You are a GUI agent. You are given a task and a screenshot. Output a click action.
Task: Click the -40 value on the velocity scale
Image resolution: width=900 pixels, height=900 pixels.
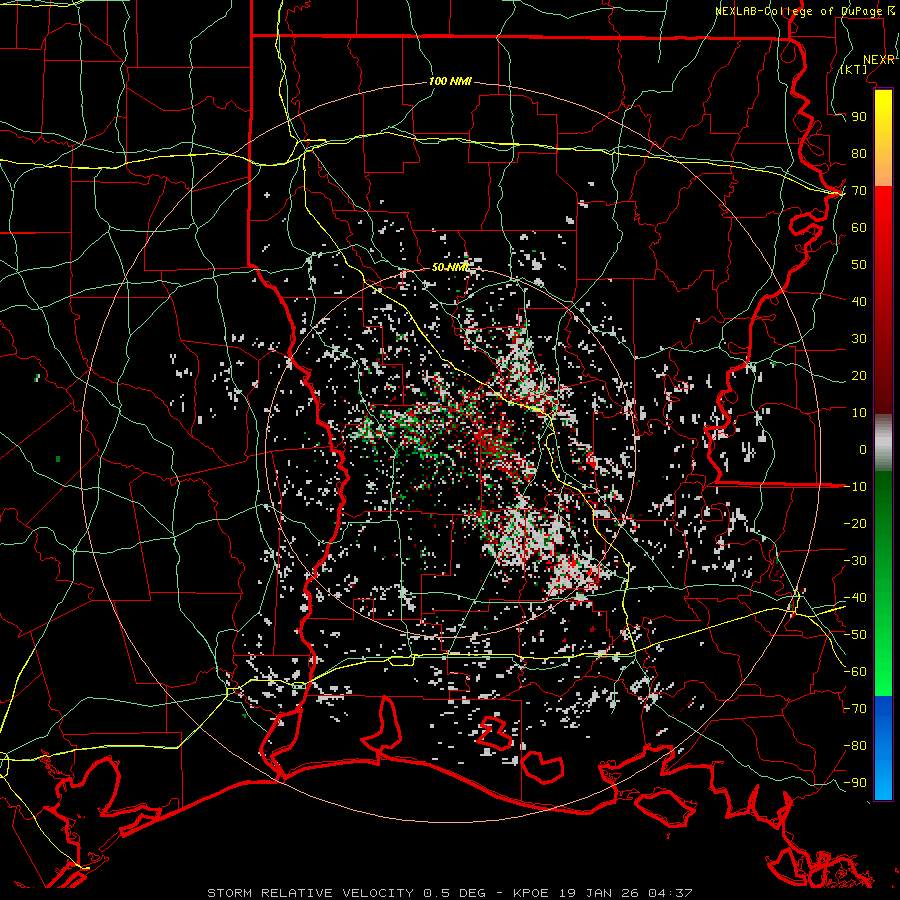click(855, 598)
